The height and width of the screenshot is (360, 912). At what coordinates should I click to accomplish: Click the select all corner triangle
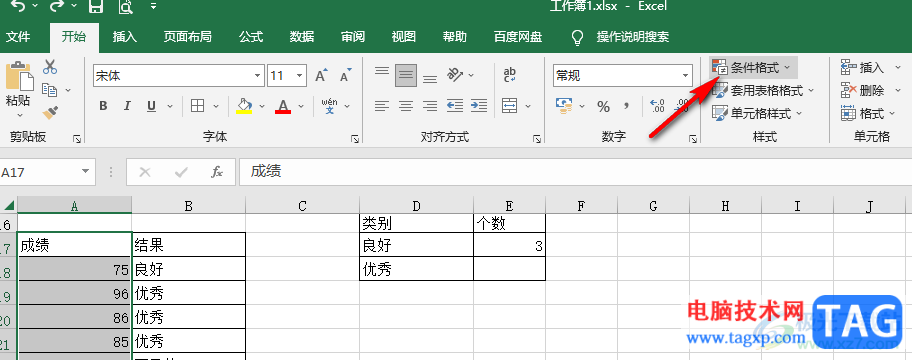coord(8,205)
